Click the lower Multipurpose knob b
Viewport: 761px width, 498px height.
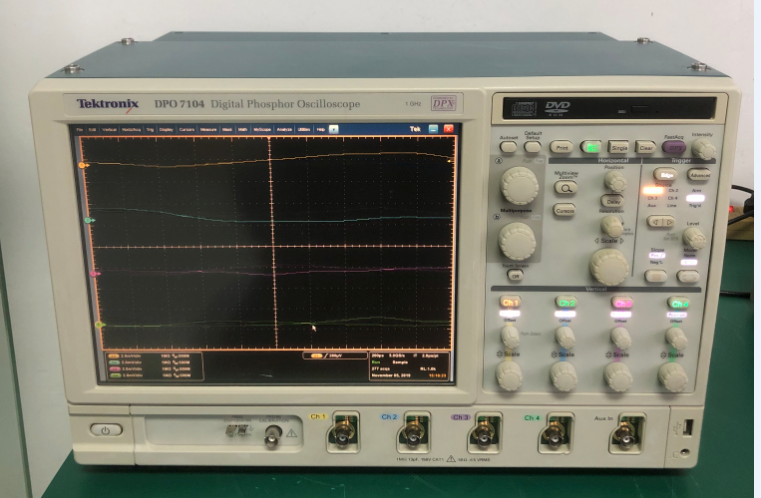[517, 241]
